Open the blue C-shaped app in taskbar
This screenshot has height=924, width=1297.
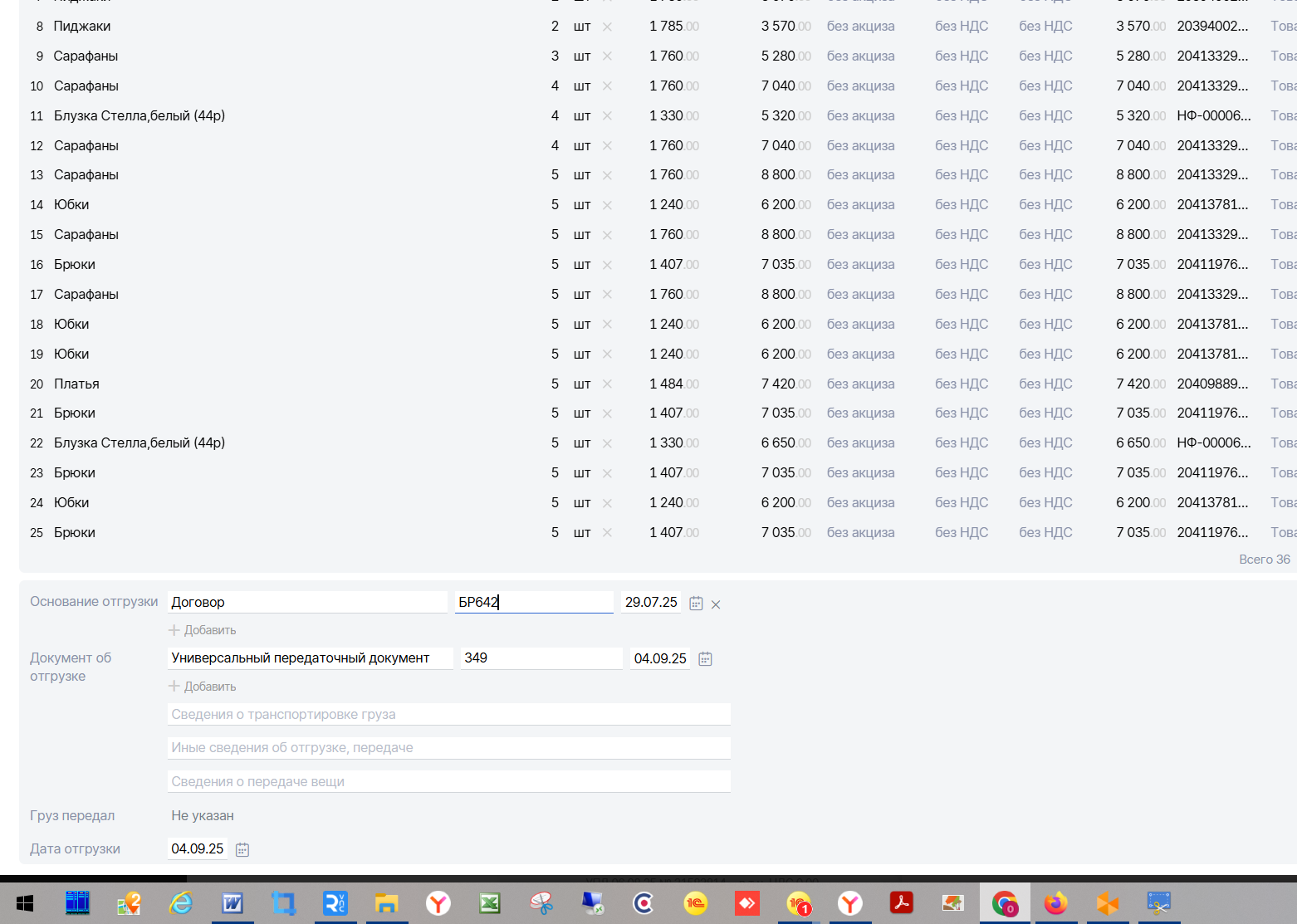tap(644, 903)
